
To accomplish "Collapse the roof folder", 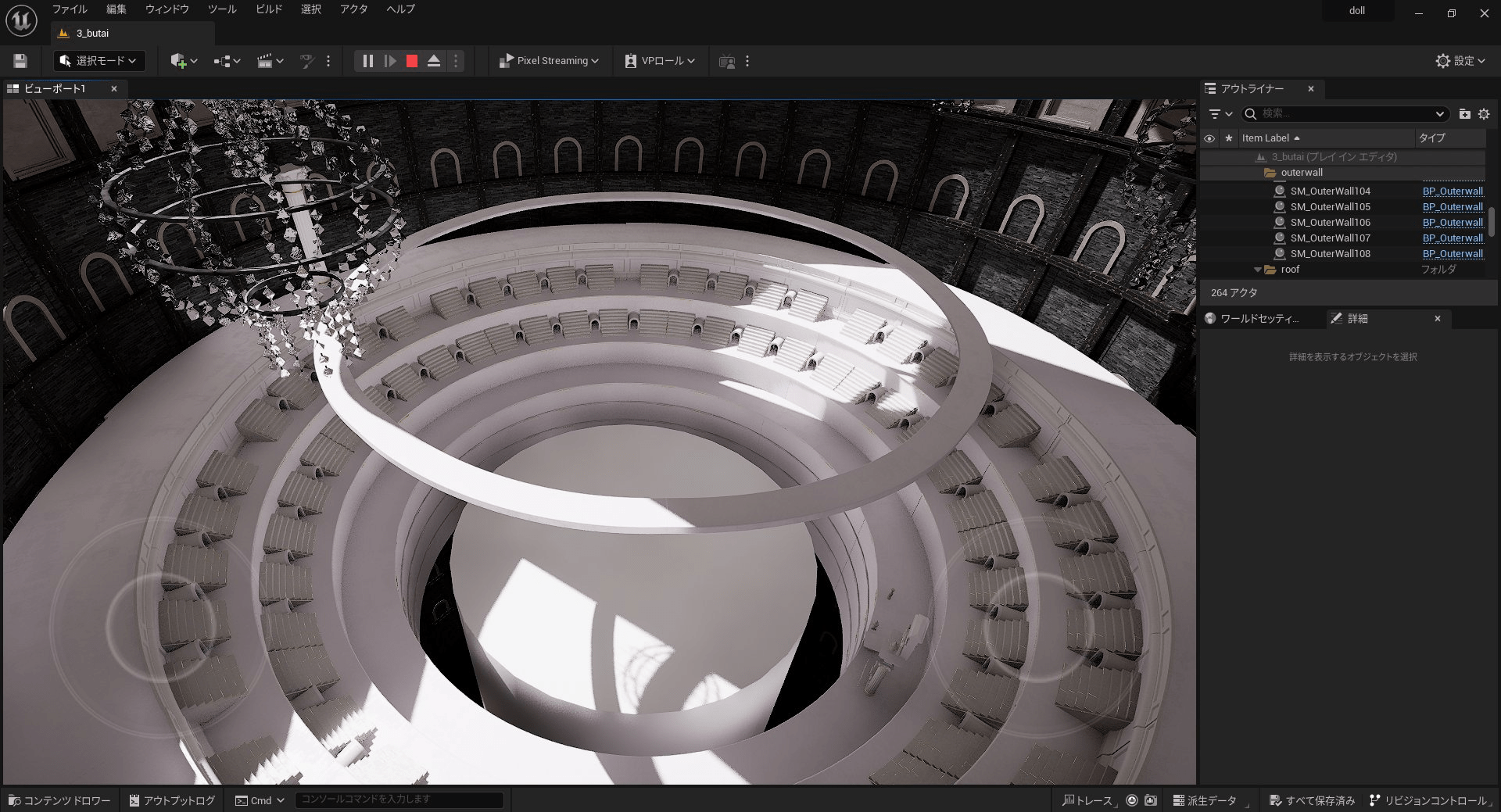I will point(1258,270).
